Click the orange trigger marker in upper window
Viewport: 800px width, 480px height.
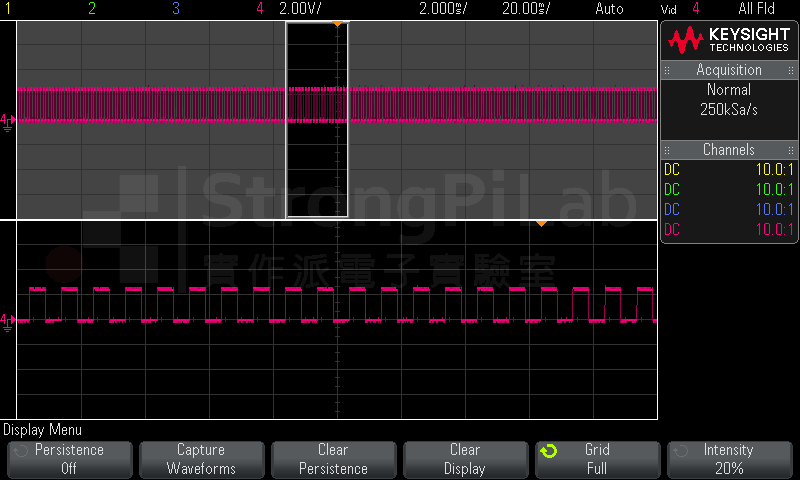click(x=337, y=24)
